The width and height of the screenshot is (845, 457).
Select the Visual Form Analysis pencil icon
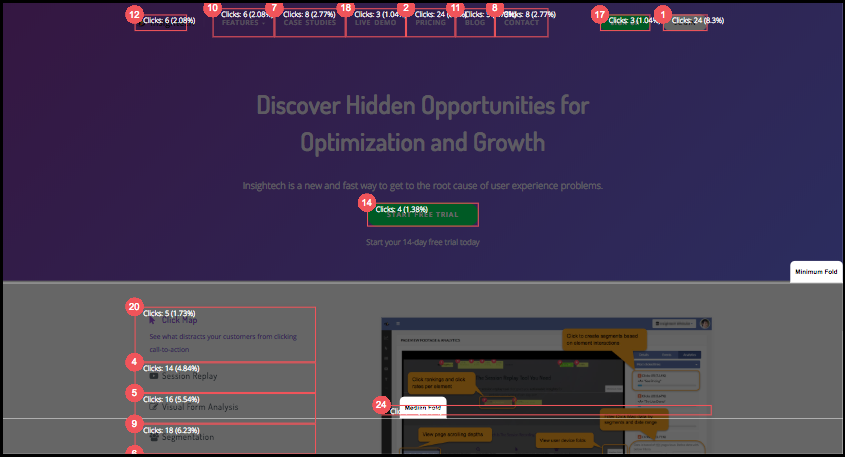154,406
